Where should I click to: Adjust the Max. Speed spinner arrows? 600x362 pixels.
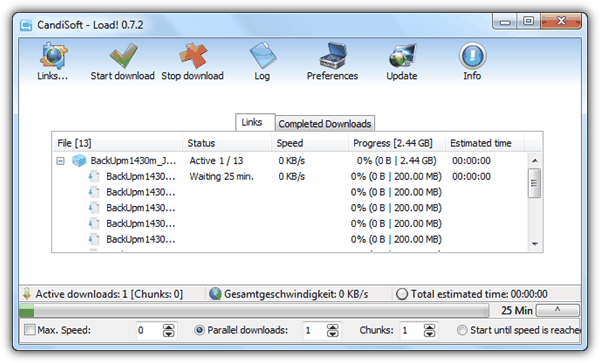point(169,330)
